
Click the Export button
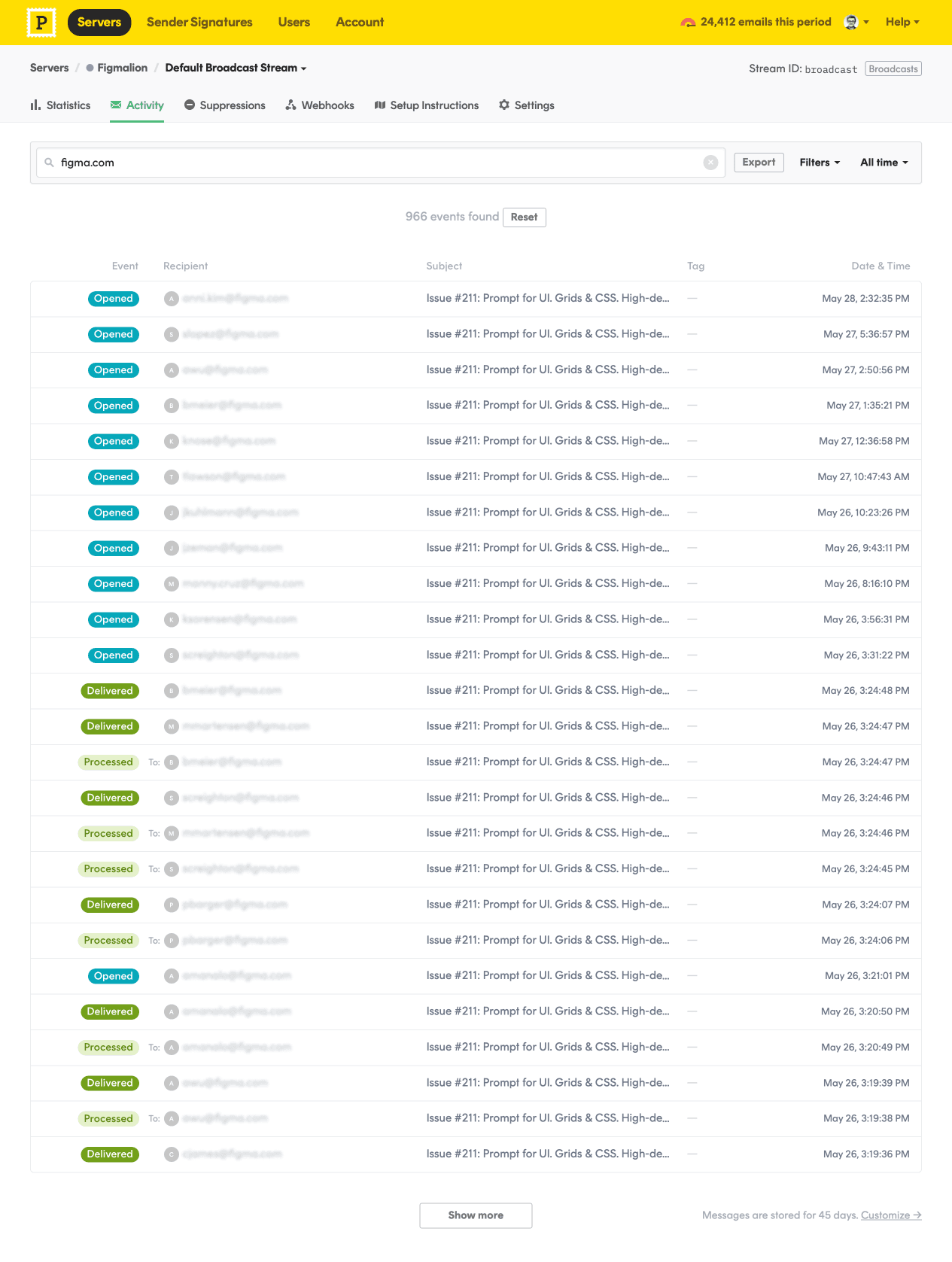coord(759,163)
